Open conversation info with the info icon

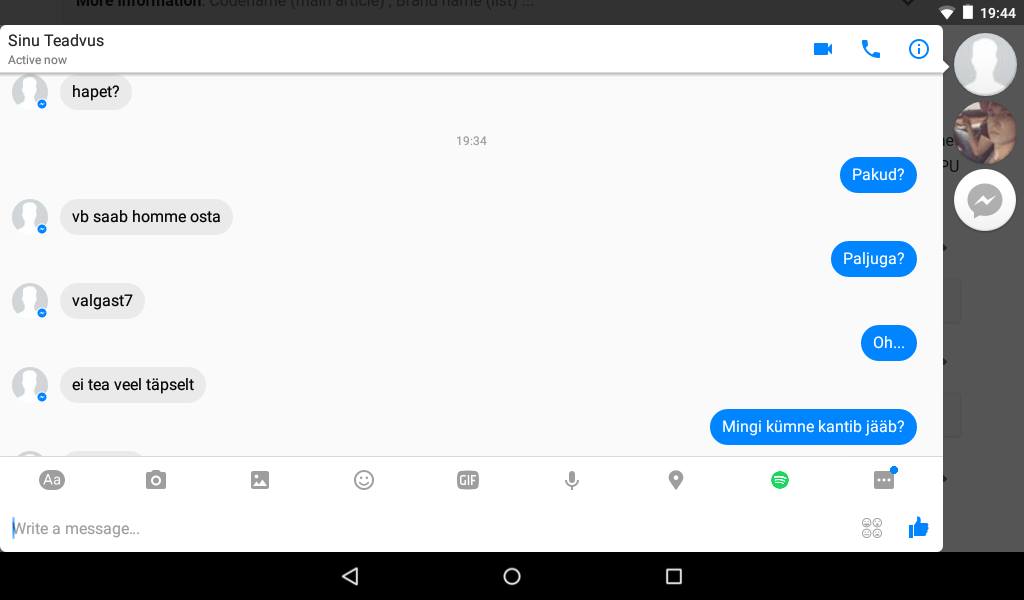click(918, 49)
